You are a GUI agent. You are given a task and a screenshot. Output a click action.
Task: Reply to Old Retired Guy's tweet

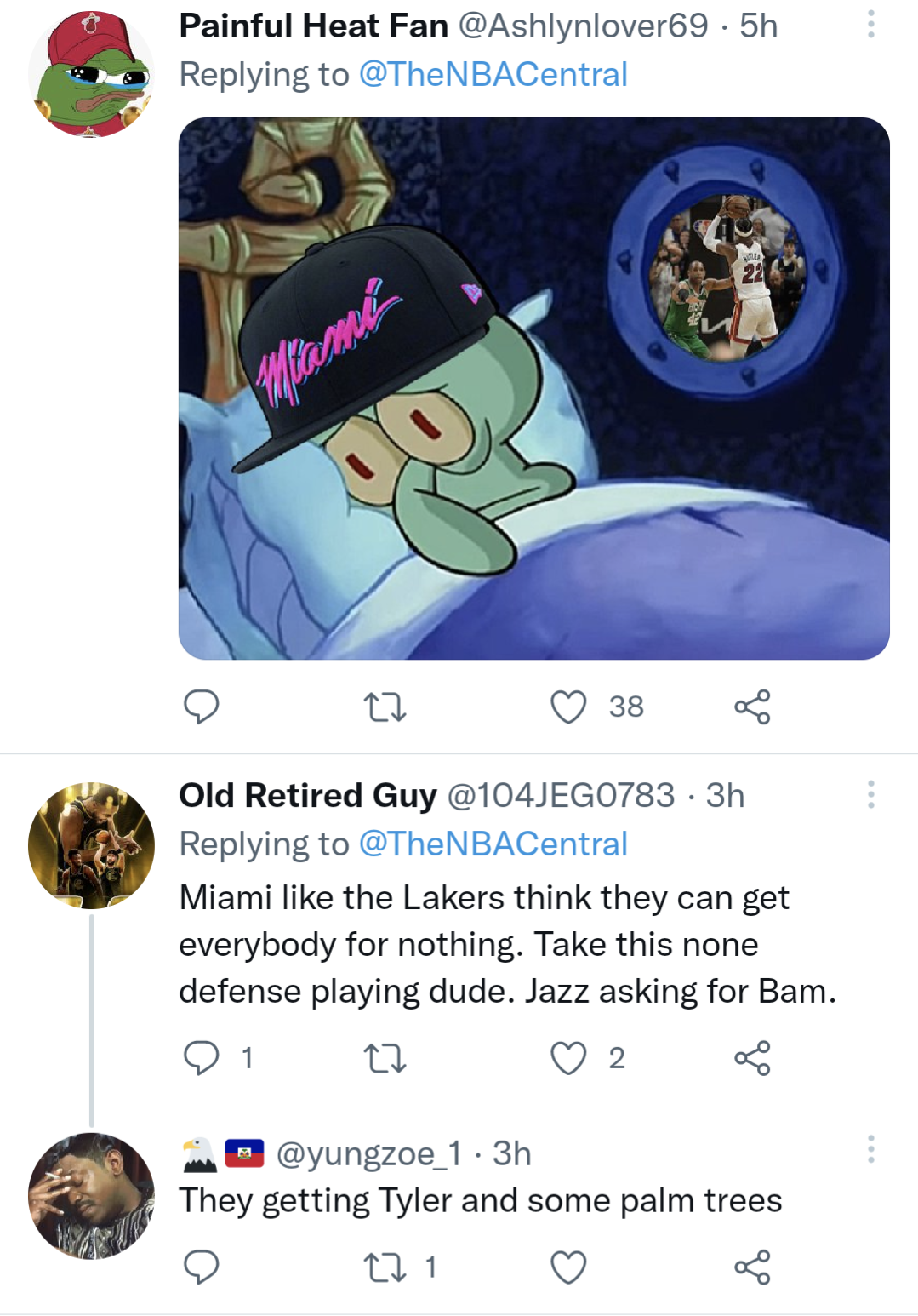[202, 1058]
